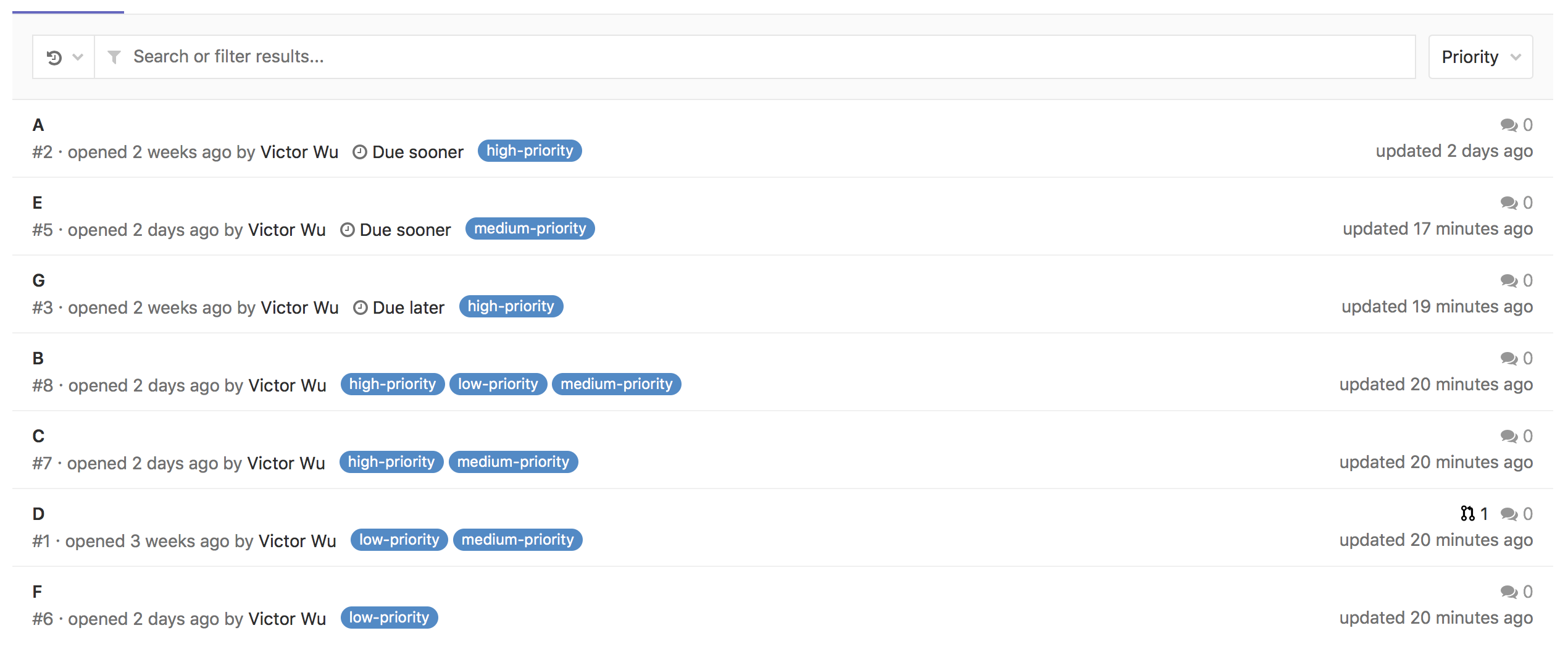
Task: Click the Due sooner clock icon on issue #2
Action: pos(359,151)
